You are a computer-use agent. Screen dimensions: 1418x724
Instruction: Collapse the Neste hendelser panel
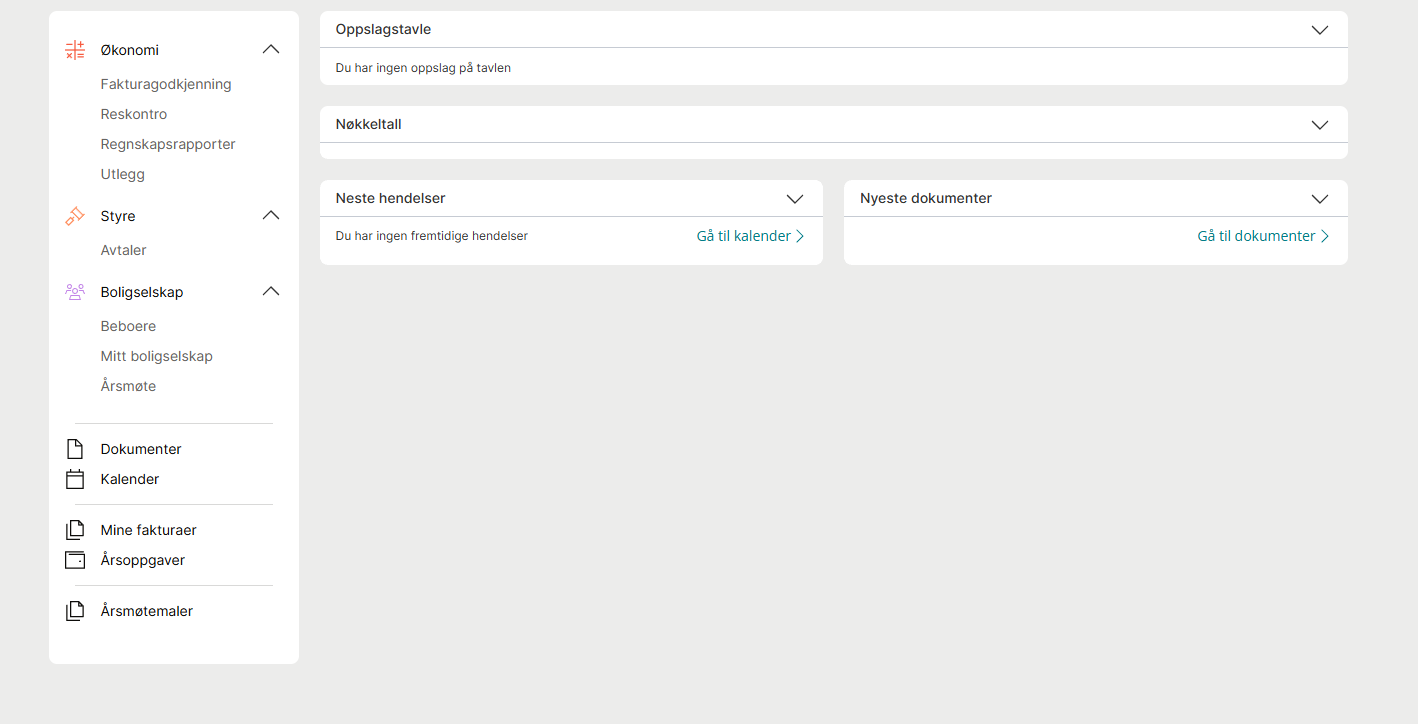click(795, 199)
